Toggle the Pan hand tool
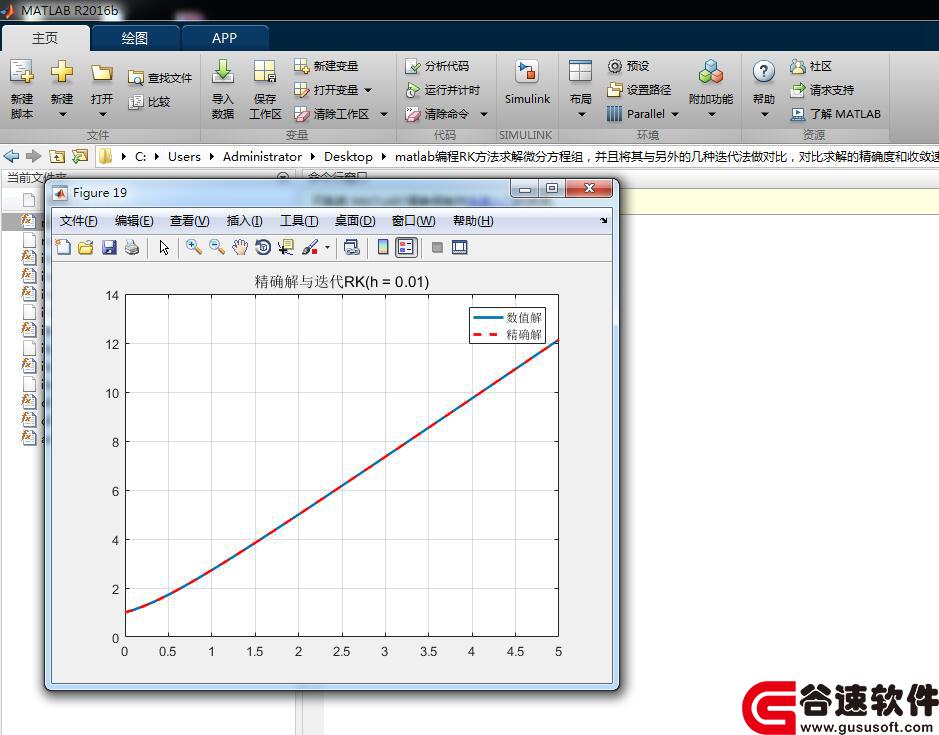 [x=240, y=247]
